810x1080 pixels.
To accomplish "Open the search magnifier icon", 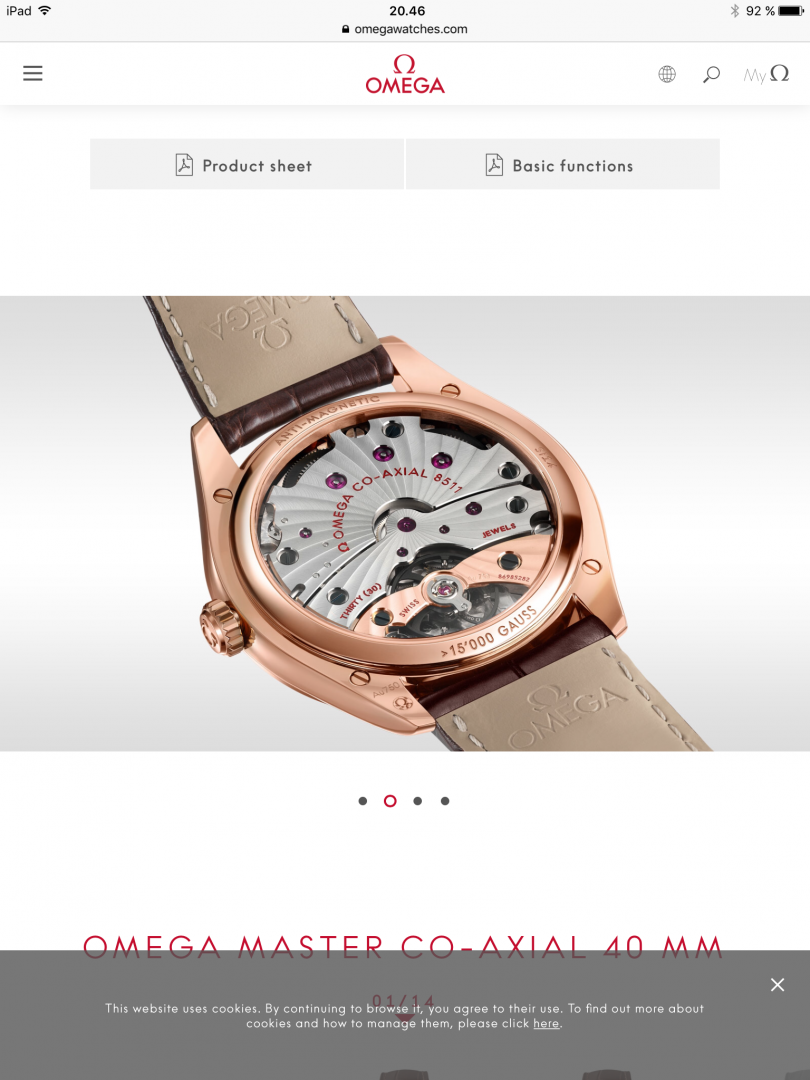I will coord(712,74).
